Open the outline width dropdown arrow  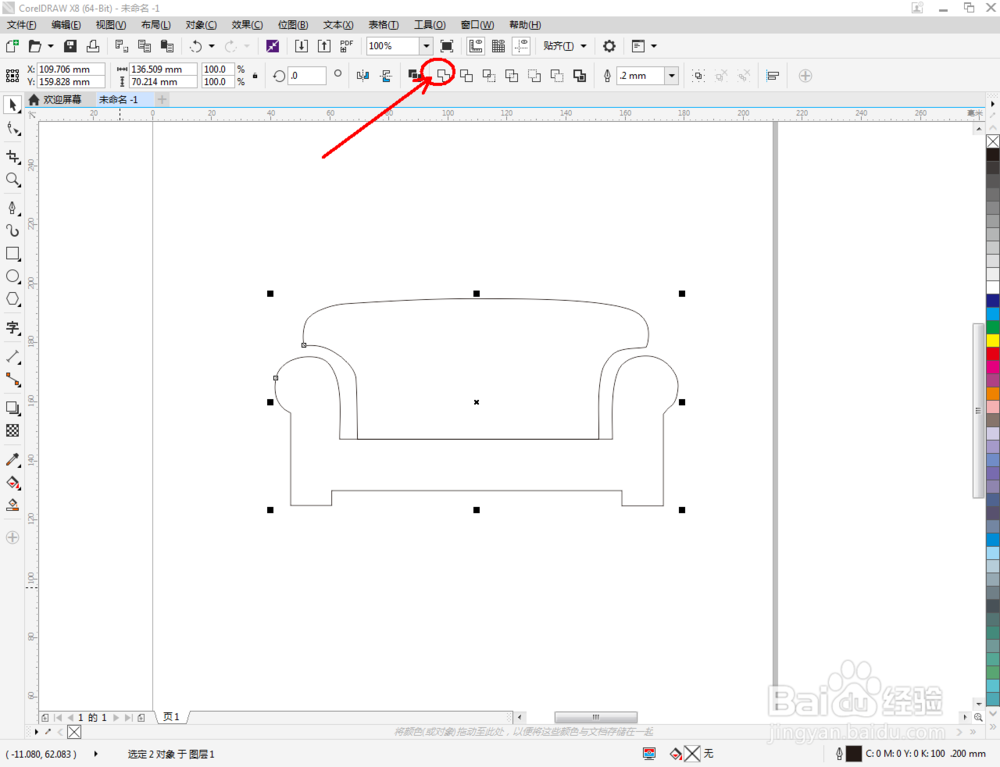click(672, 76)
